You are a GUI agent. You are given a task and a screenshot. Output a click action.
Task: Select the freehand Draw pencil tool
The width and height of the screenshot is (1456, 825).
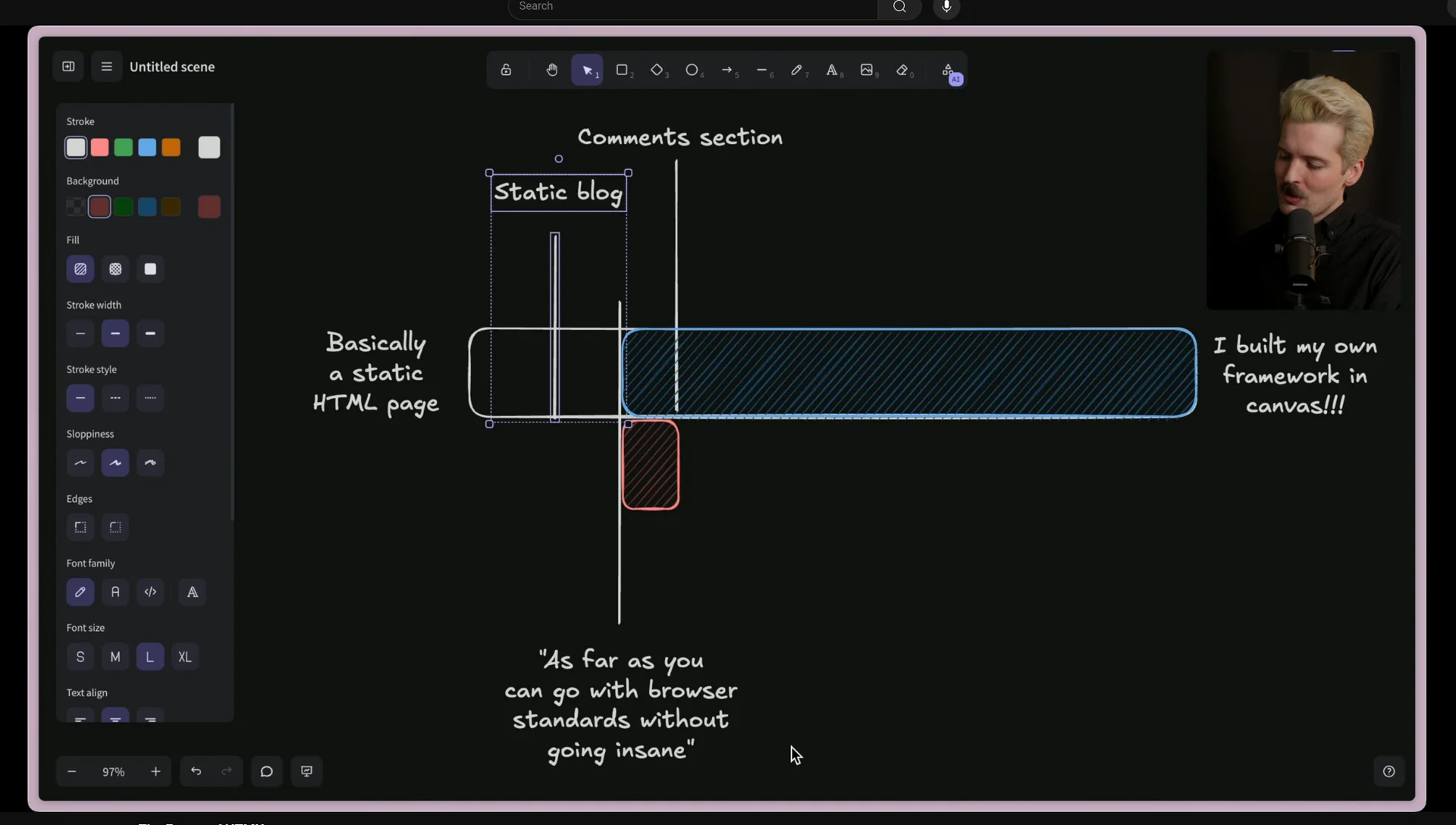pos(796,70)
